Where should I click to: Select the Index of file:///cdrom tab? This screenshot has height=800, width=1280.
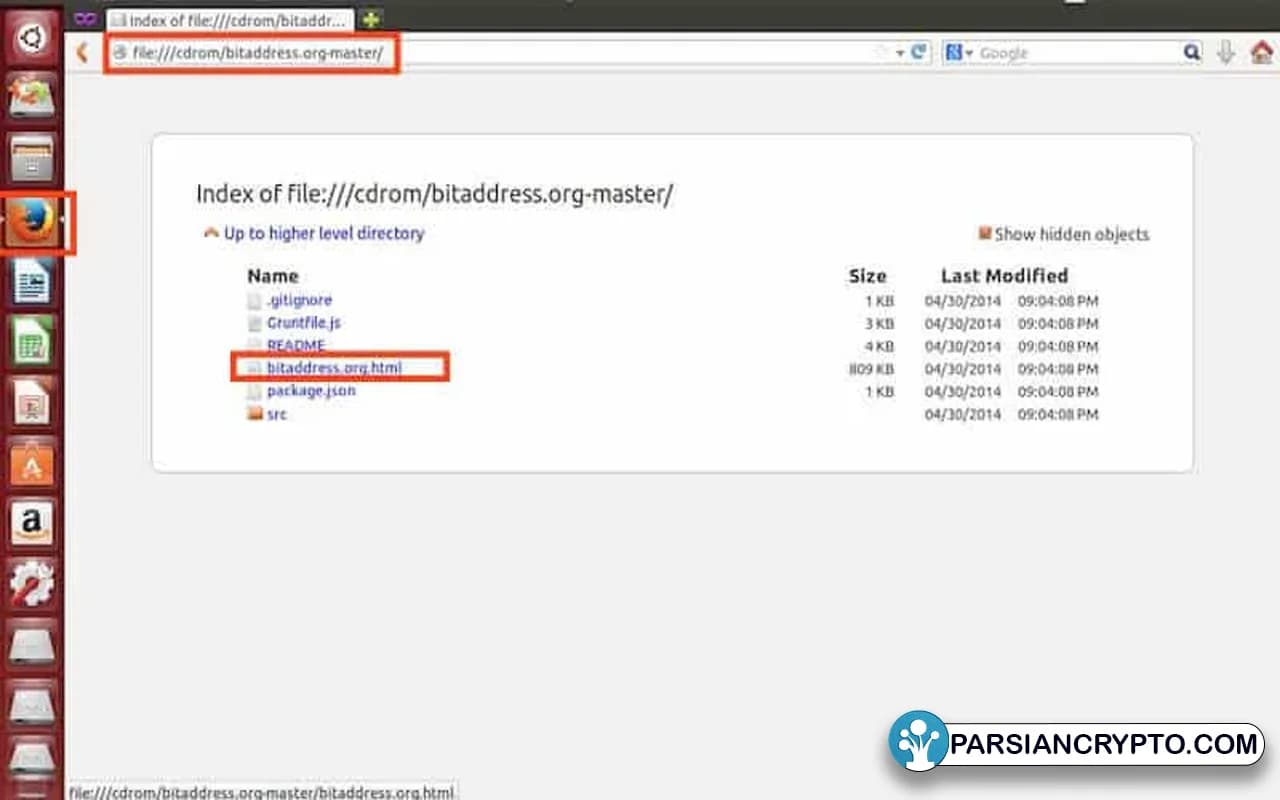coord(230,19)
